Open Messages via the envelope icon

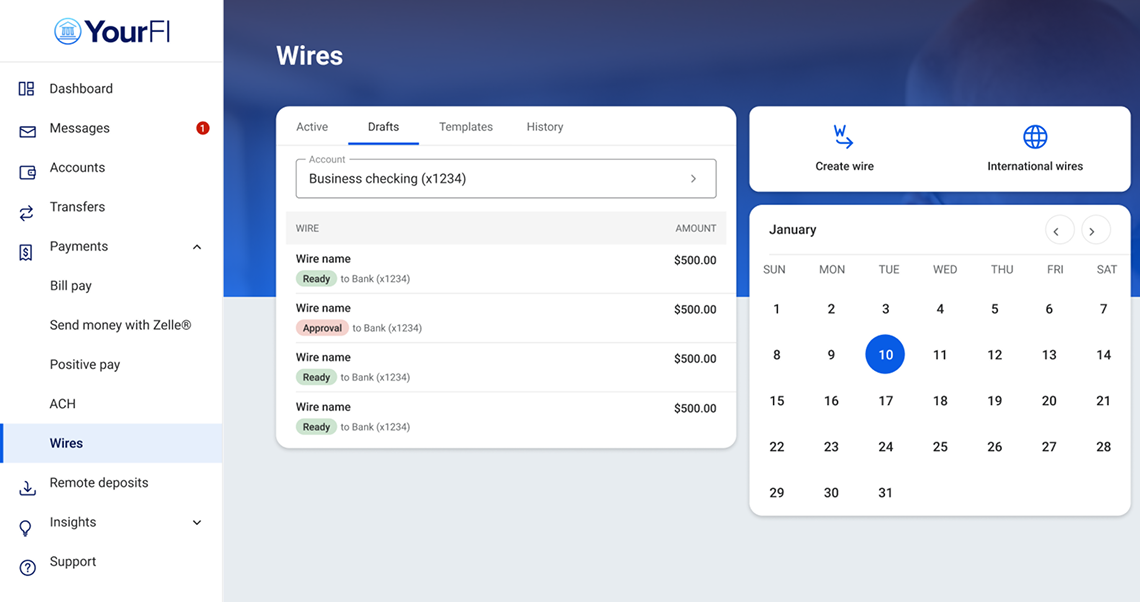click(25, 128)
